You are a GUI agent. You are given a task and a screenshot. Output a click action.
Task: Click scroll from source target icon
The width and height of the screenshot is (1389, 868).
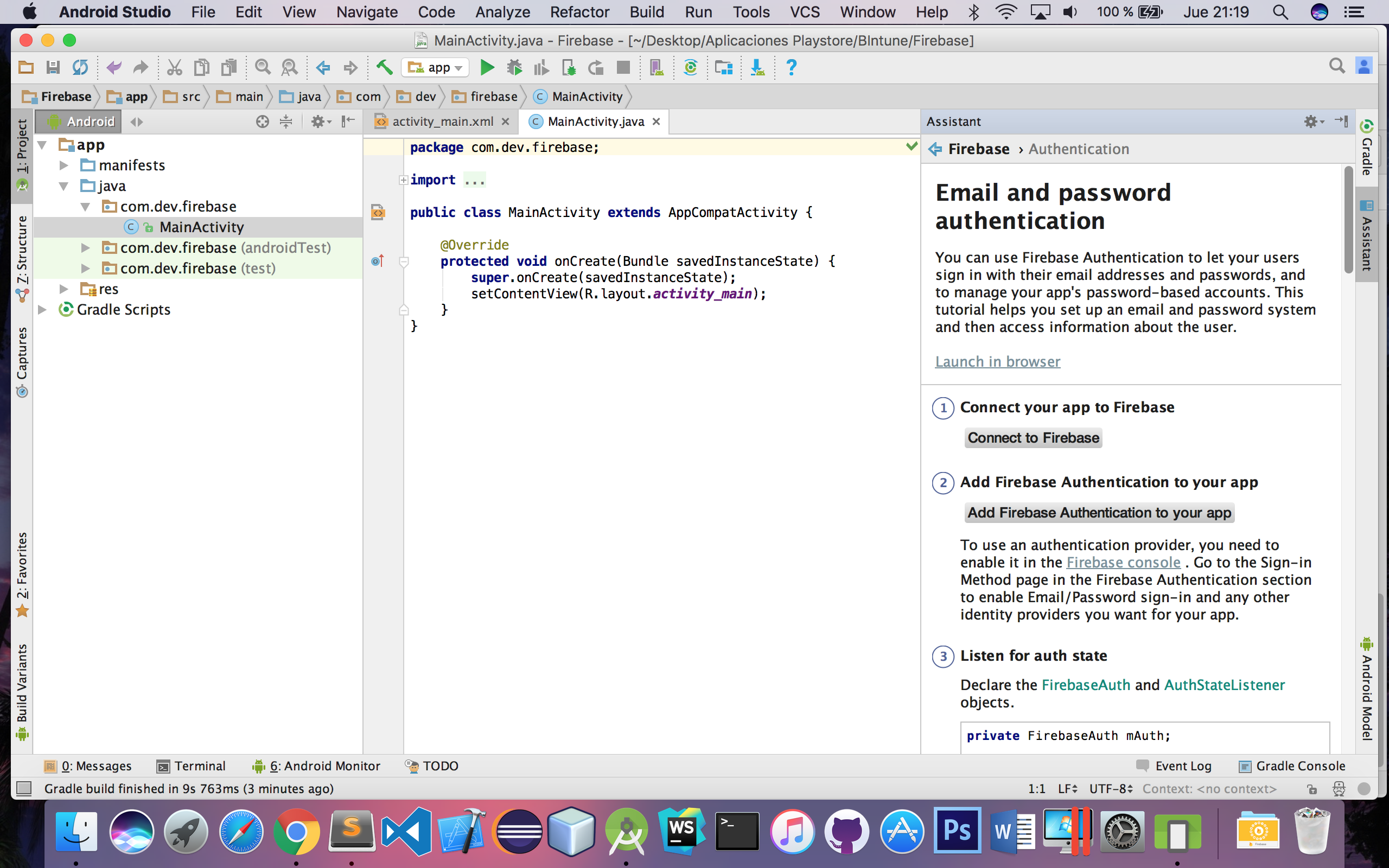262,122
